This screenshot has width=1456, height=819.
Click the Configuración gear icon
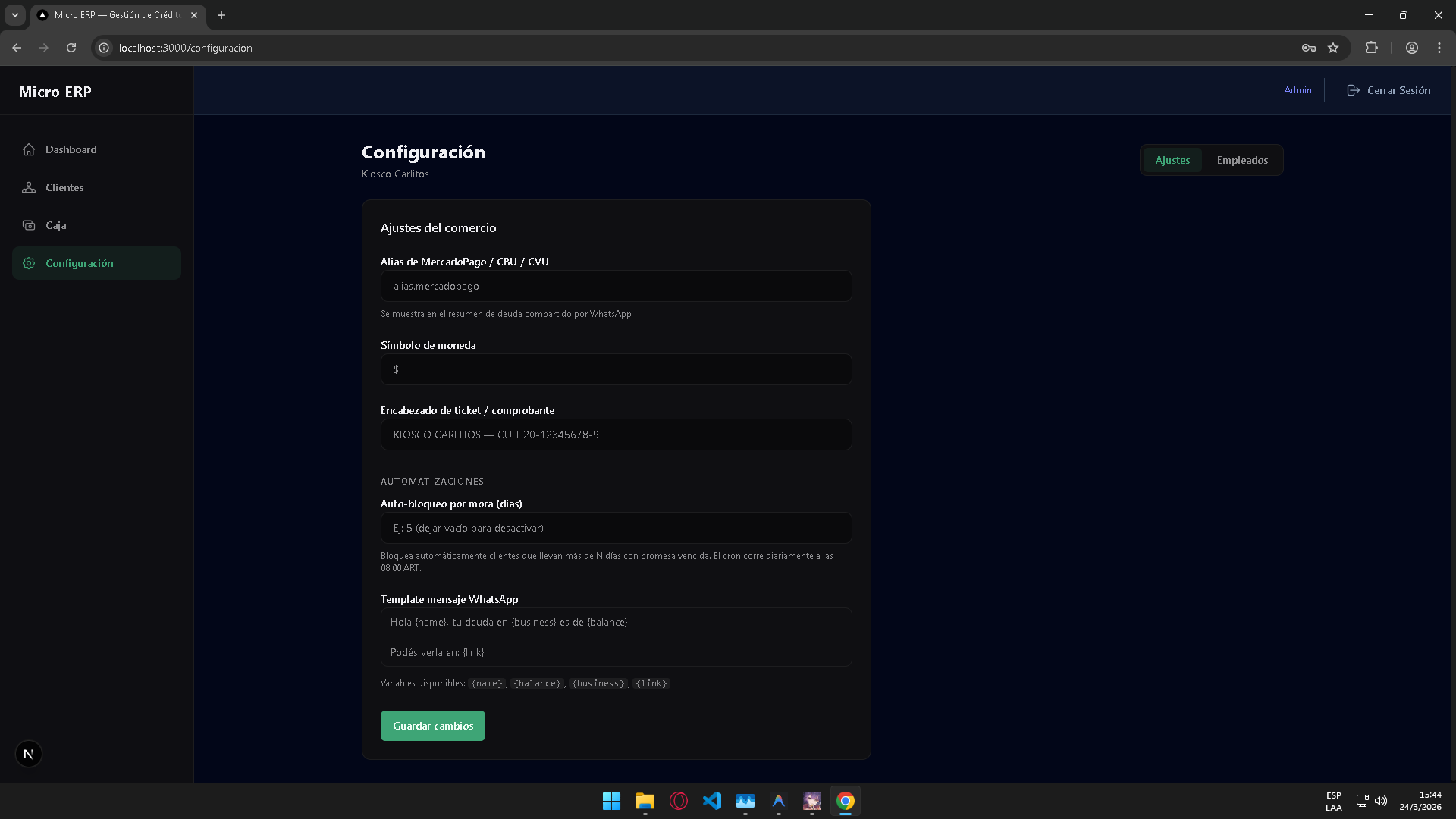coord(29,263)
